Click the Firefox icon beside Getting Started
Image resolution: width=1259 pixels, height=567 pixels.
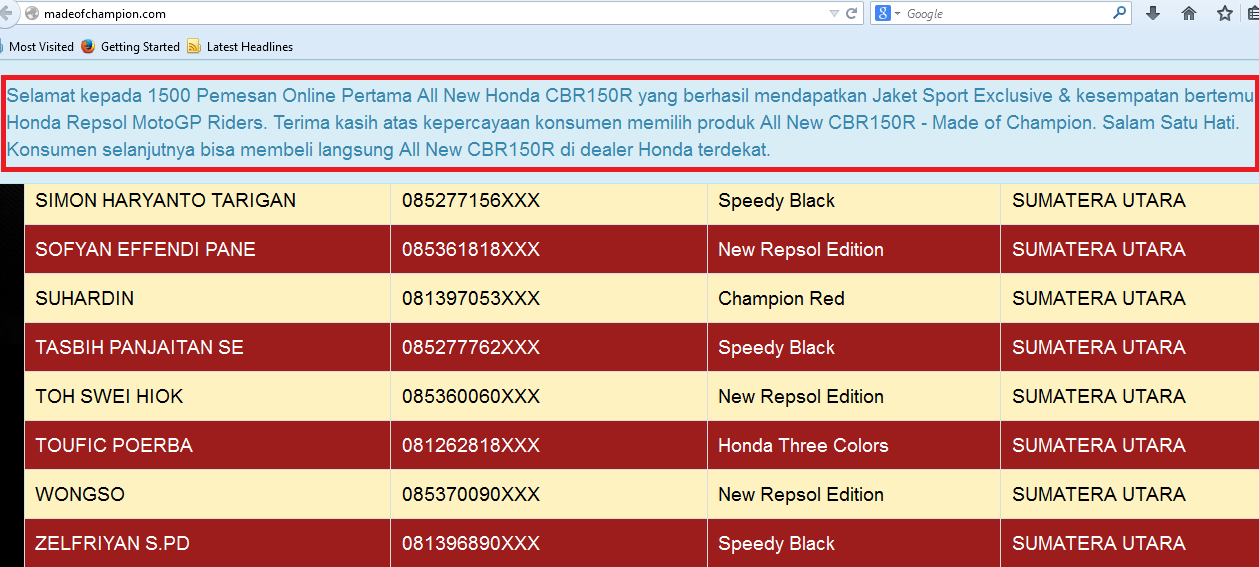point(89,46)
